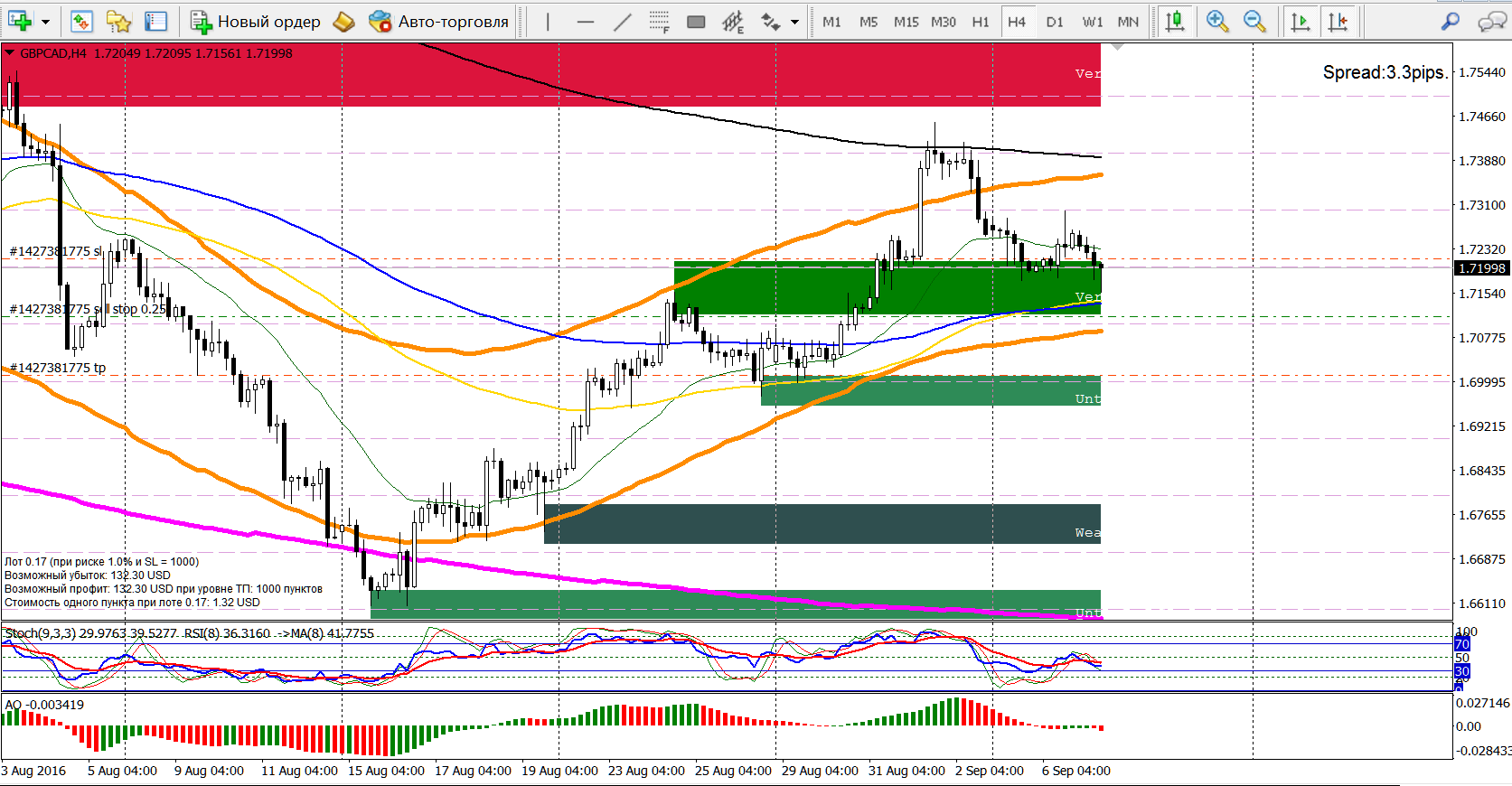Open the Navigator favorites panel

[x=118, y=21]
